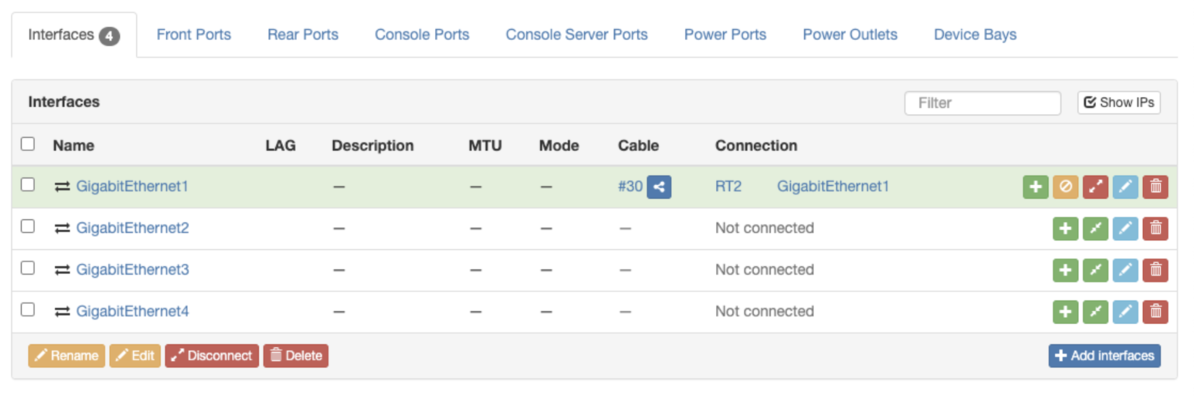This screenshot has height=397, width=1200.
Task: Tick the checkbox for GigabitEthernet1
Action: coord(28,185)
